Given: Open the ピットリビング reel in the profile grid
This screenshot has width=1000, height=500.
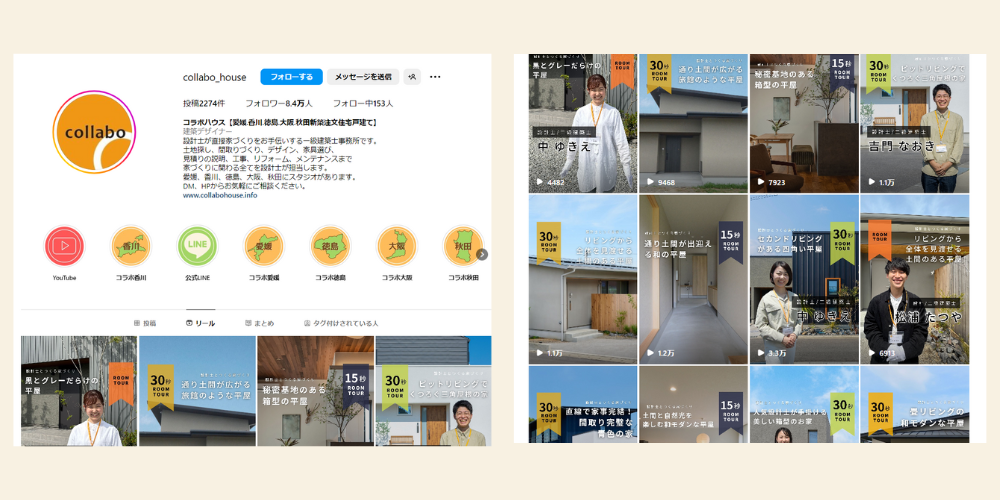Looking at the screenshot, I should (x=434, y=391).
